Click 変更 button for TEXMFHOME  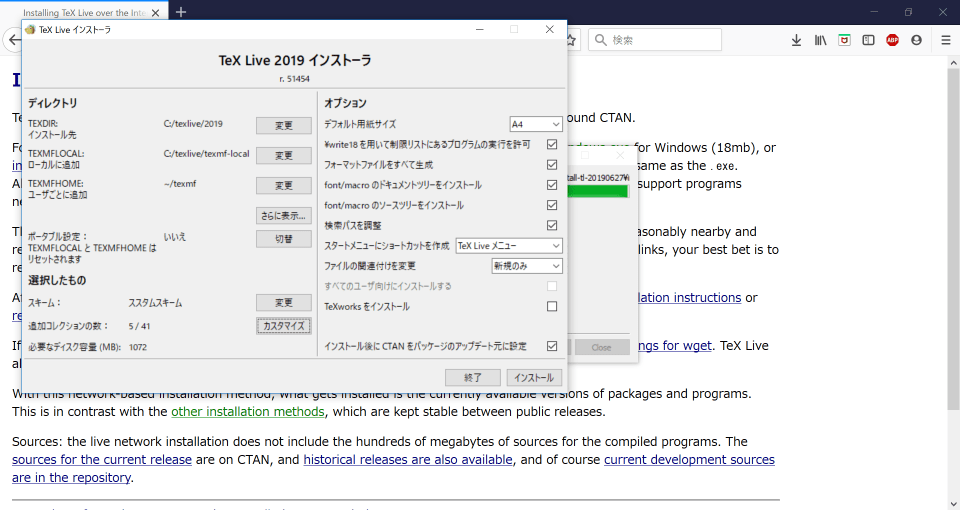coord(283,186)
